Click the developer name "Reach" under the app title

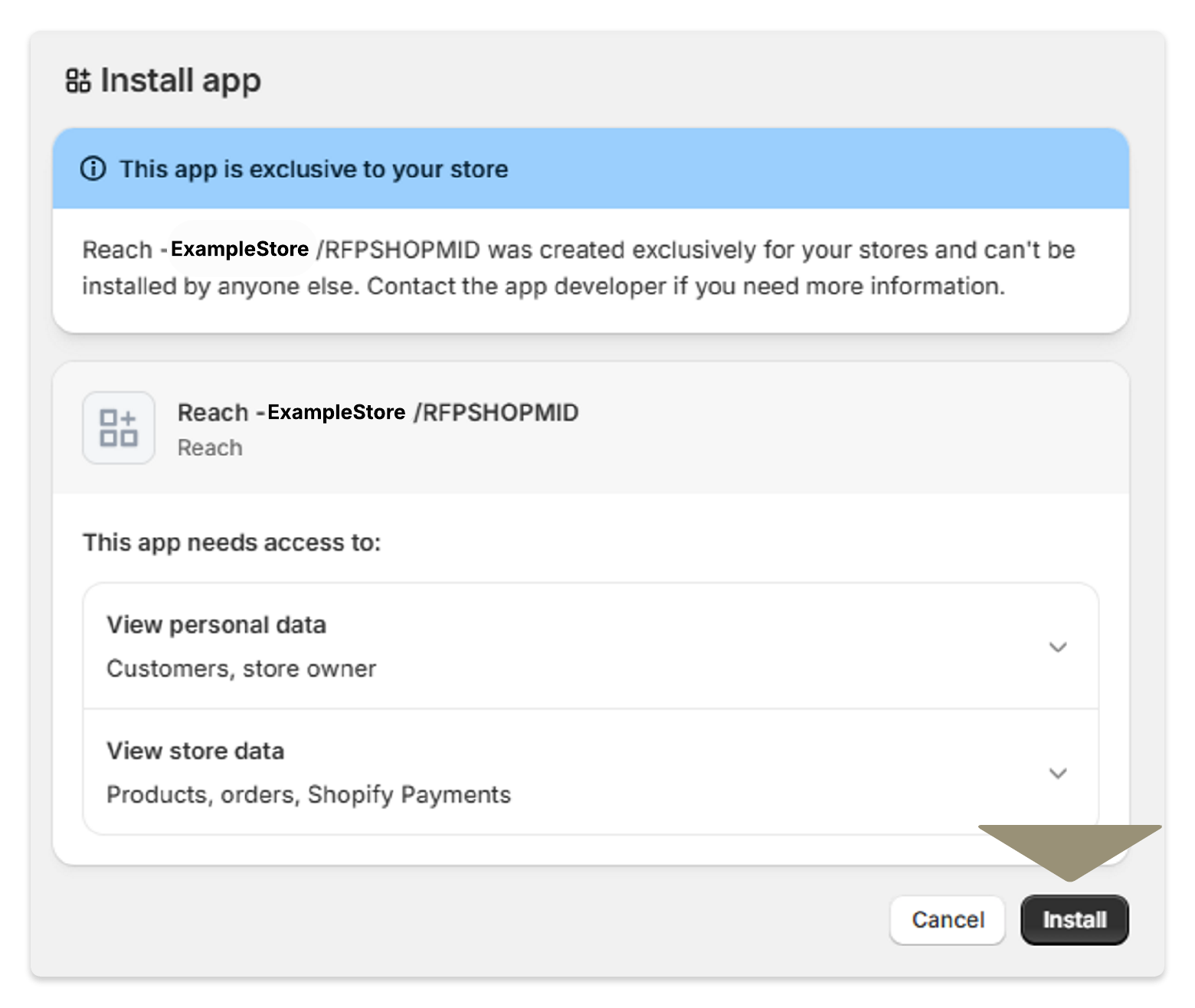tap(210, 447)
